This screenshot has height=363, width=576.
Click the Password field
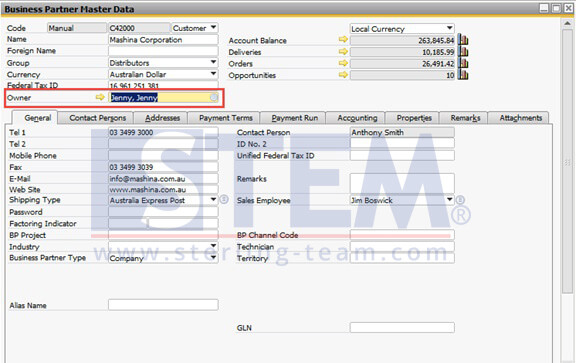click(x=163, y=212)
